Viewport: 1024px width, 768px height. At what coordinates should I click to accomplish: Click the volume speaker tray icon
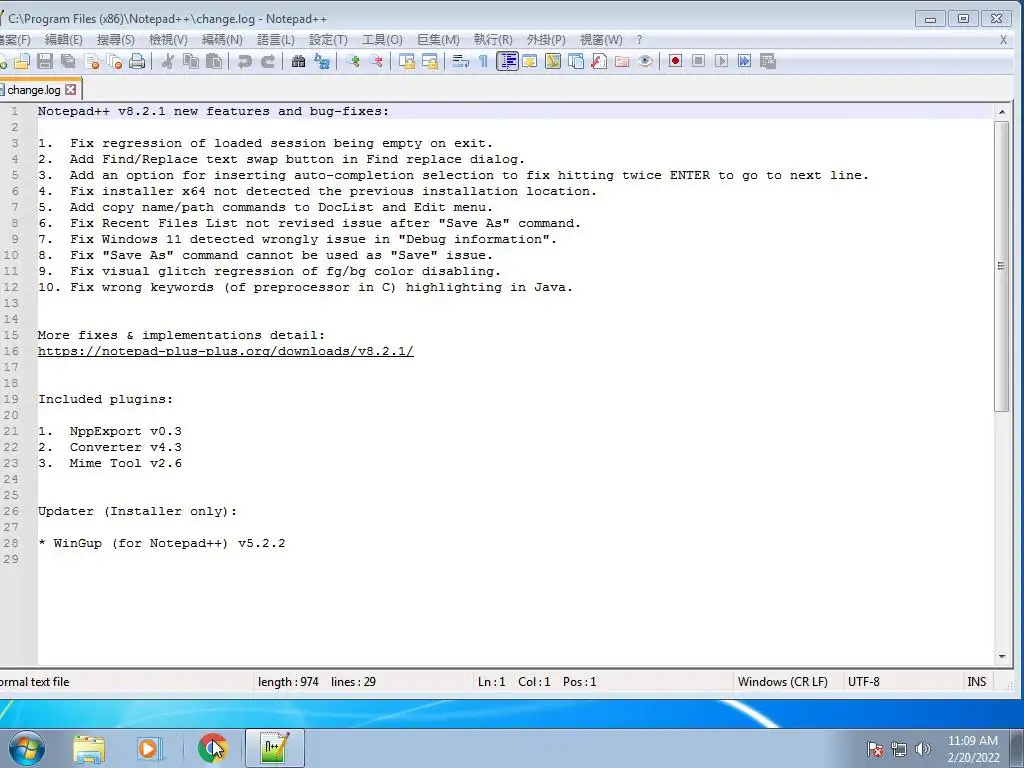922,749
